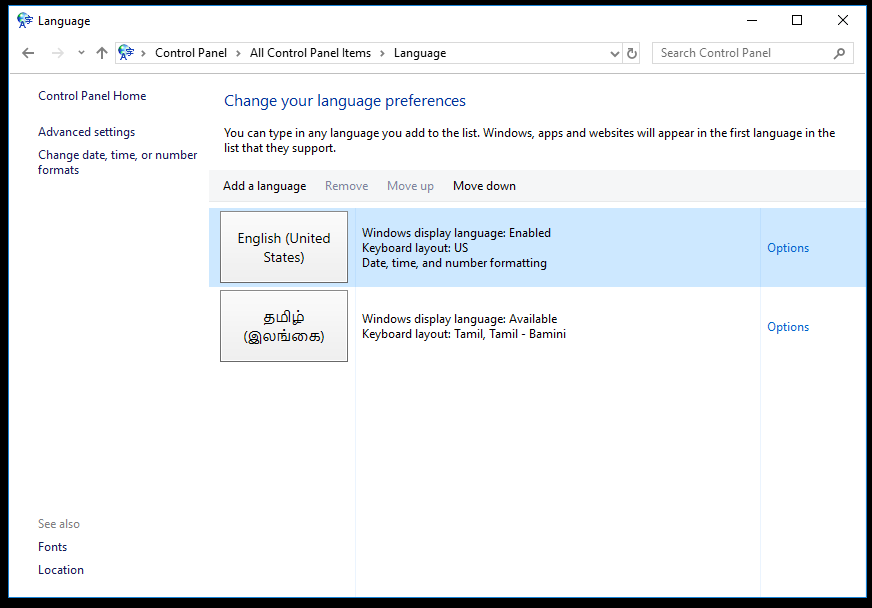This screenshot has width=872, height=608.
Task: Open the address bar dropdown arrow
Action: coord(613,52)
